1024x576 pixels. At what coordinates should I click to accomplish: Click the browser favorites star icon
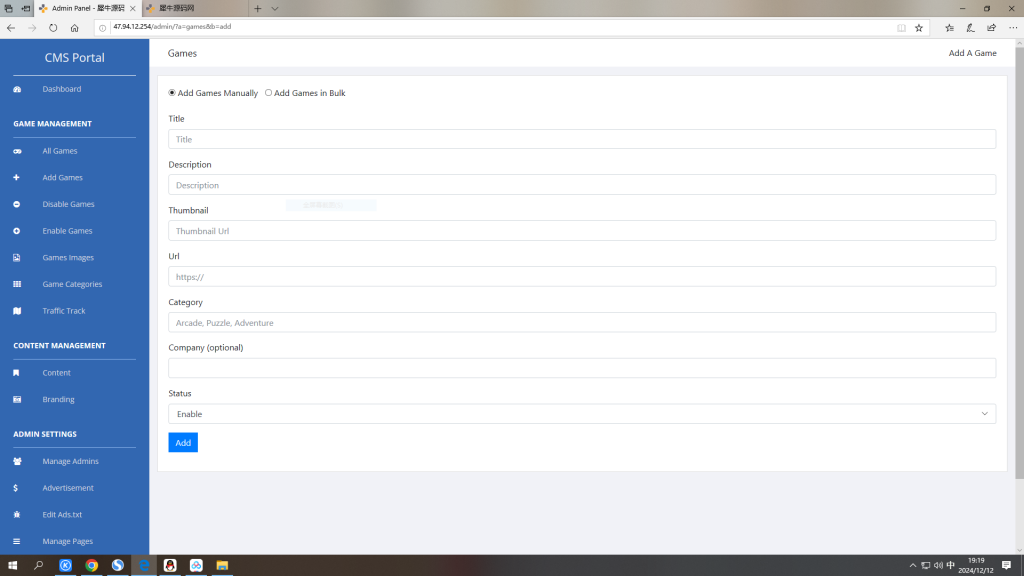tap(919, 28)
